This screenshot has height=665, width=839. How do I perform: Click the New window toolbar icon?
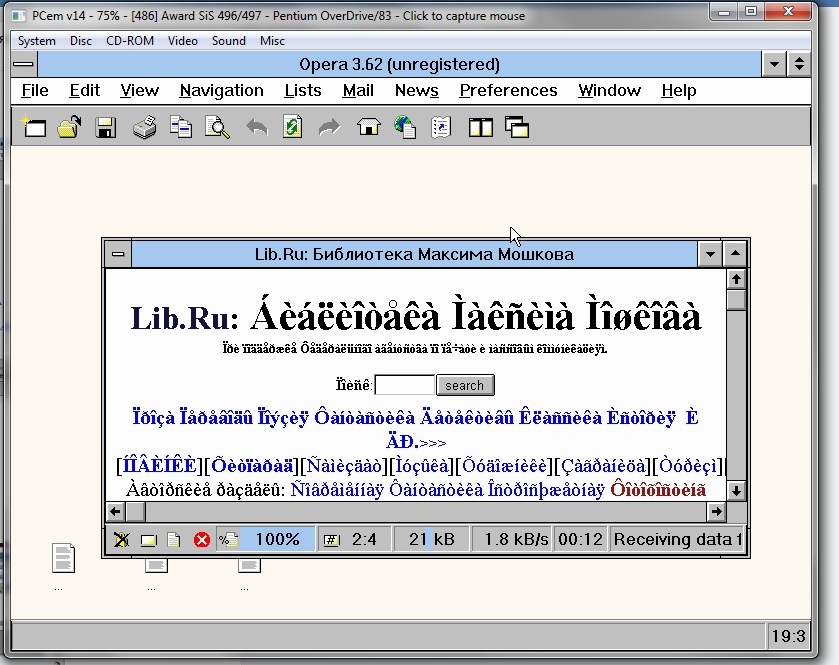point(34,127)
